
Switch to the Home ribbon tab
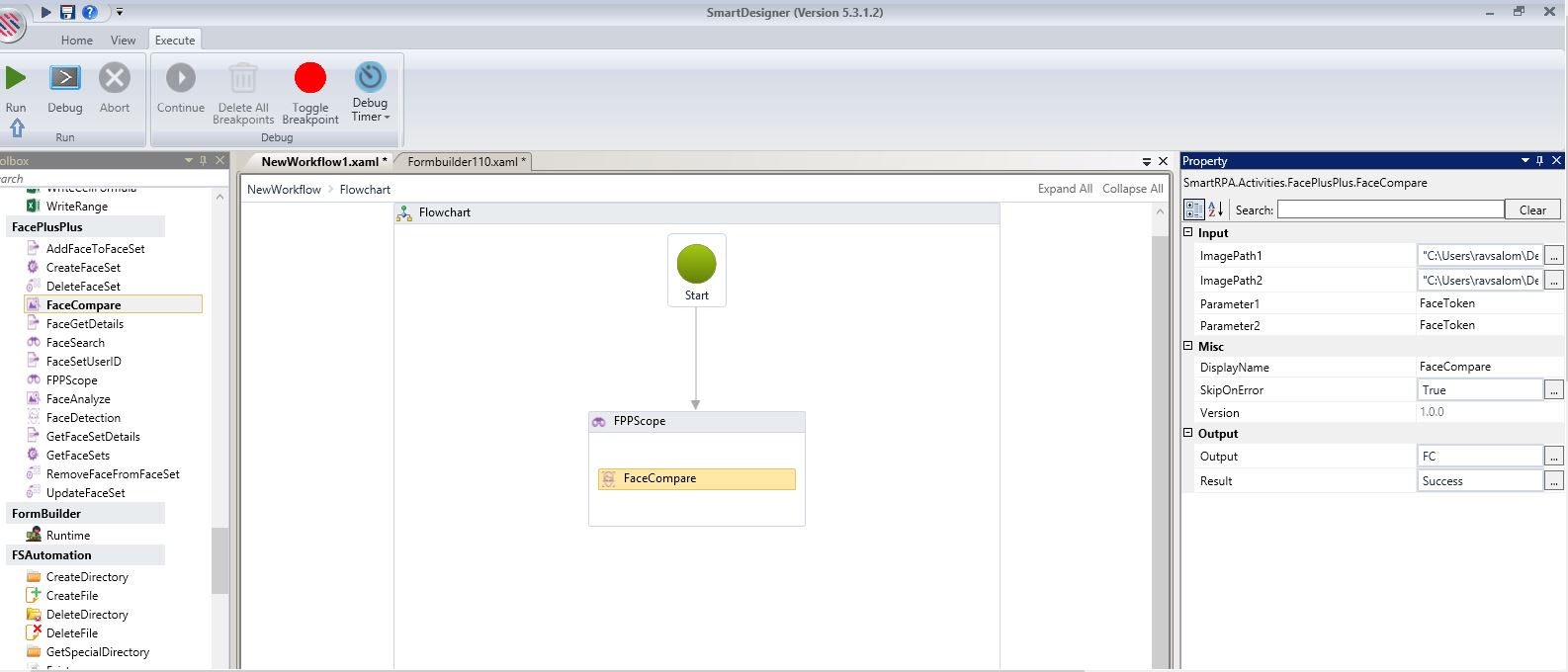[x=76, y=41]
